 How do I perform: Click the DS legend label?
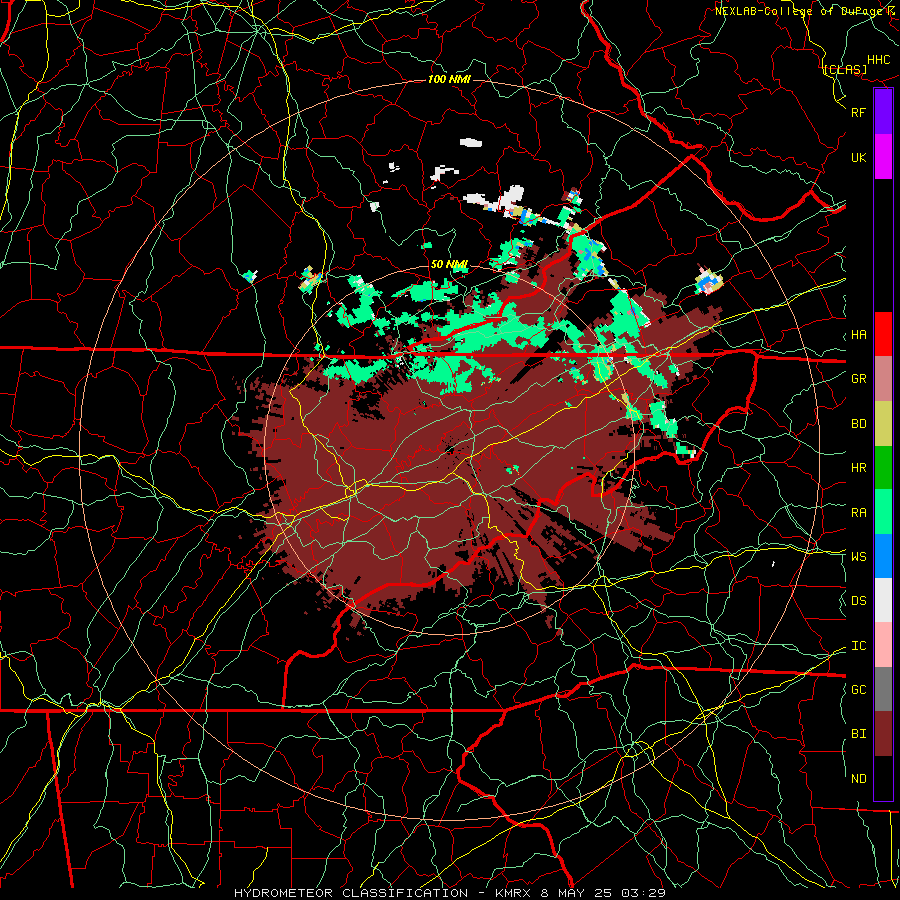tap(858, 601)
